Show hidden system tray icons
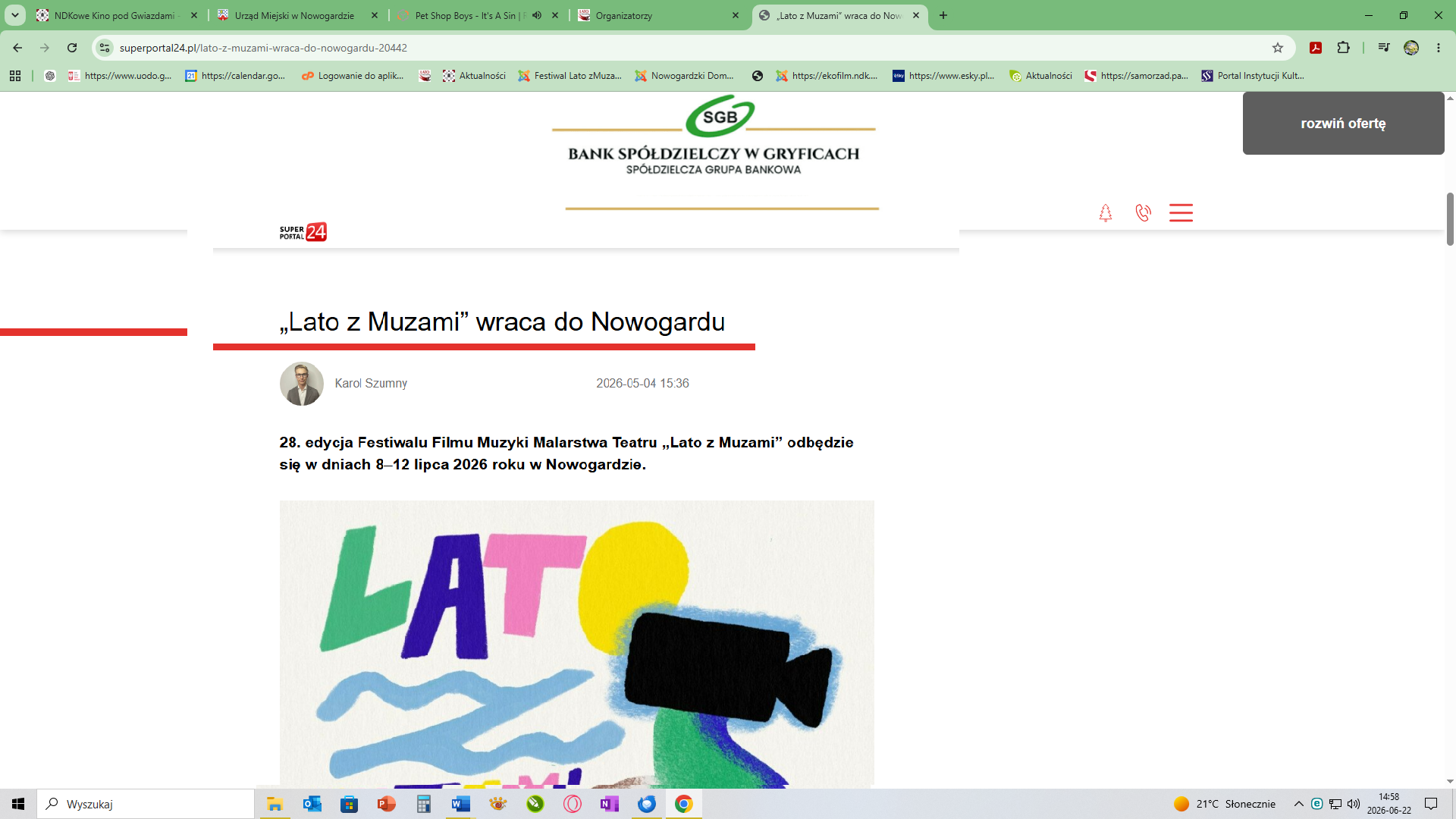Screen dimensions: 1456x819 (1298, 804)
